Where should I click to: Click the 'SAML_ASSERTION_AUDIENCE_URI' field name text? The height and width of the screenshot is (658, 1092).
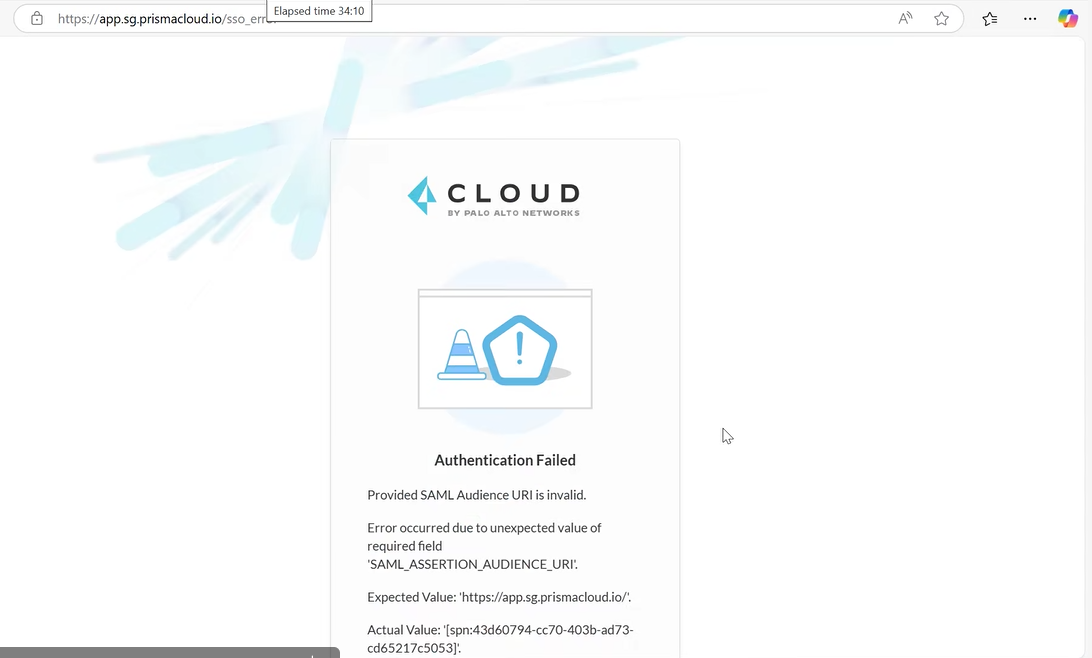click(x=473, y=565)
